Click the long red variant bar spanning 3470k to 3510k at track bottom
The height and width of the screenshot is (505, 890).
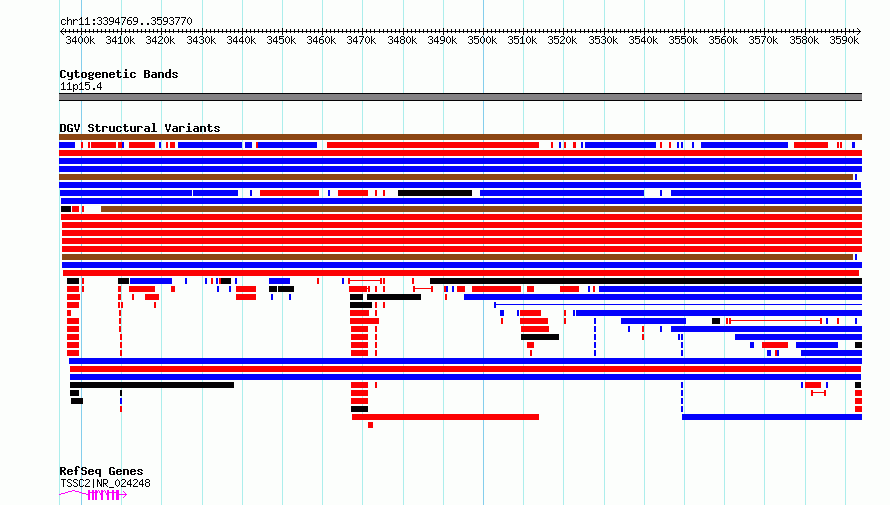(x=445, y=417)
